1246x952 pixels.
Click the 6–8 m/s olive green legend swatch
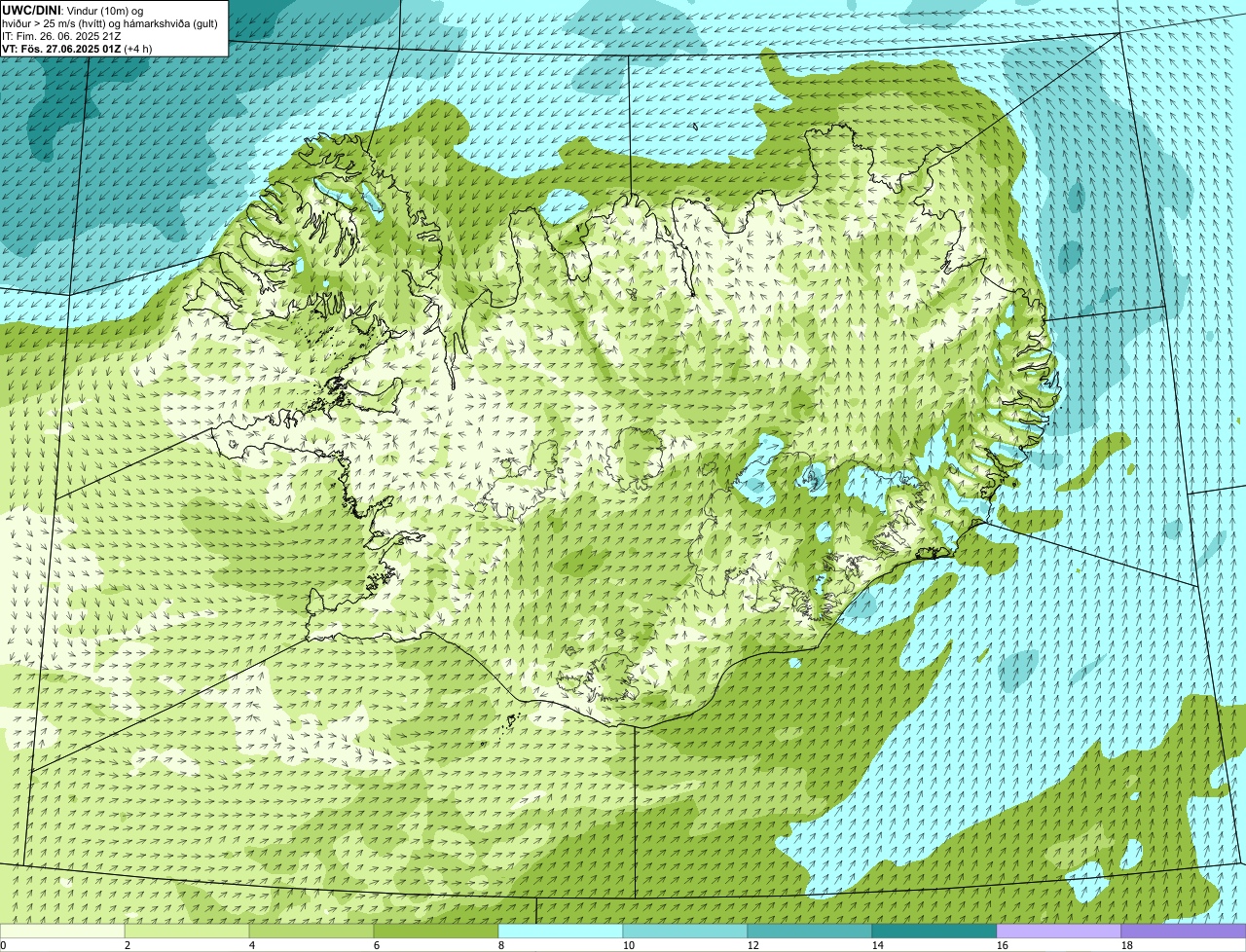(436, 931)
